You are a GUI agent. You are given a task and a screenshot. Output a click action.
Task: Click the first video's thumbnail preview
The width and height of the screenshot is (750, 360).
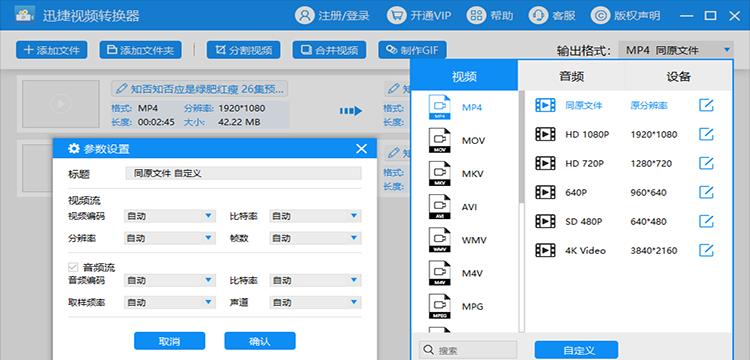61,104
